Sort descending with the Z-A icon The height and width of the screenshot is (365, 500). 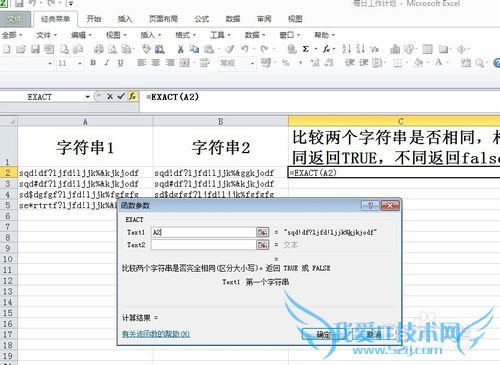pyautogui.click(x=360, y=49)
